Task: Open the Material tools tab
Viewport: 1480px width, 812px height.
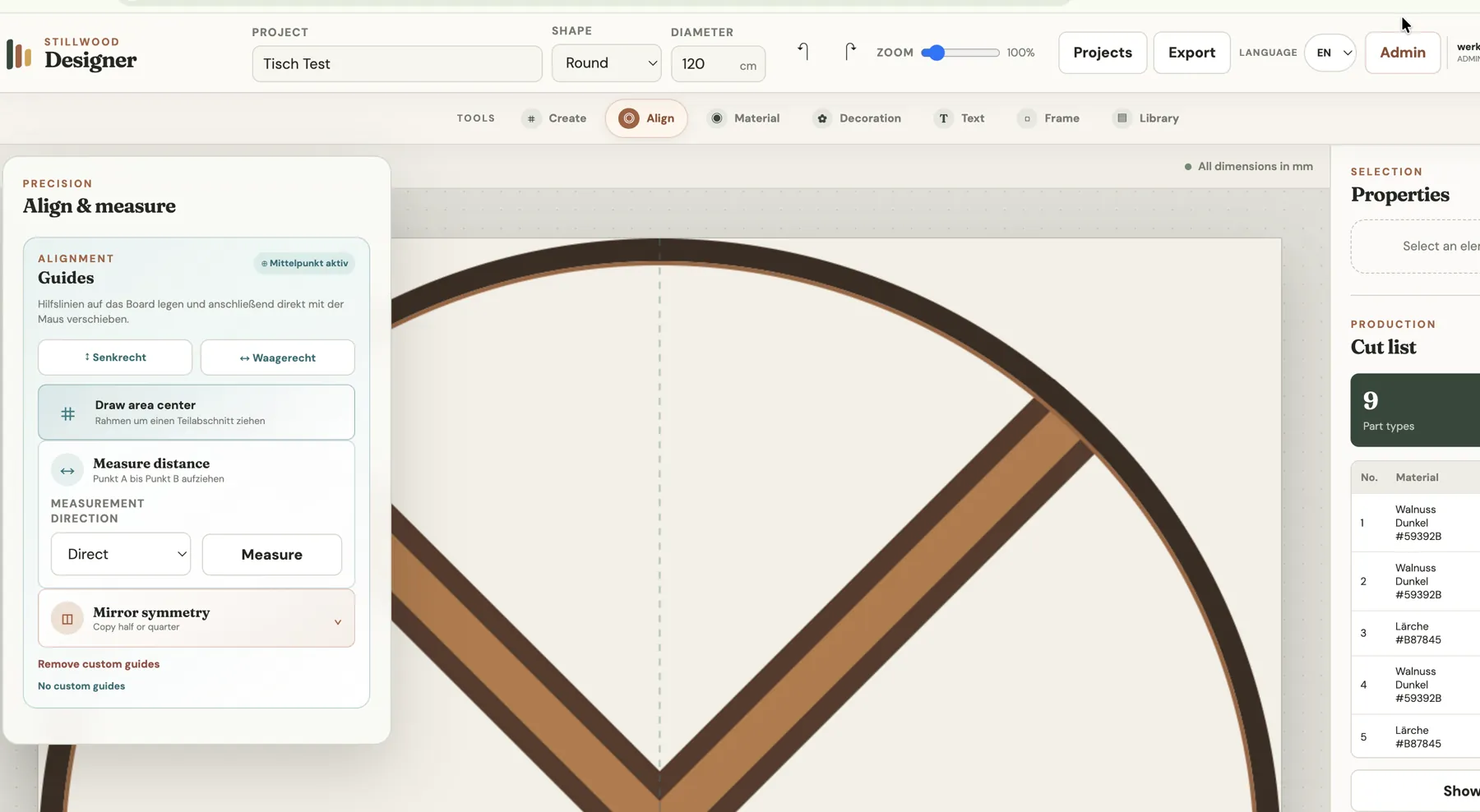Action: pos(744,118)
